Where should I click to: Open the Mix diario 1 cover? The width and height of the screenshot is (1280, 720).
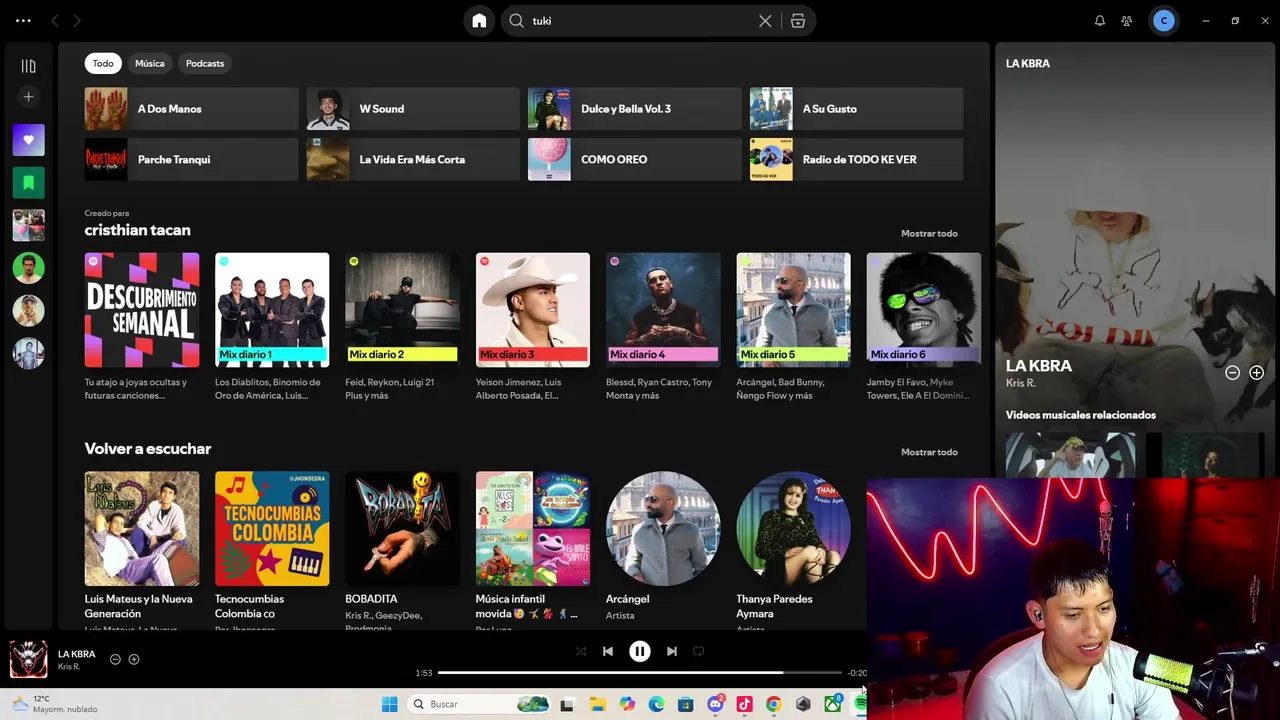pos(272,310)
